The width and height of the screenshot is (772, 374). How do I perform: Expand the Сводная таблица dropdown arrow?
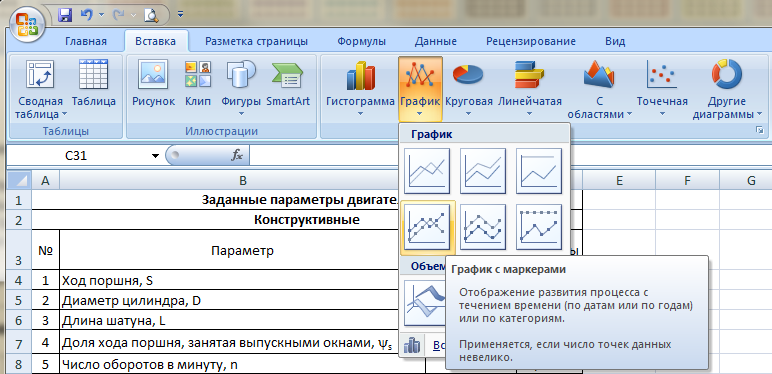coord(64,115)
